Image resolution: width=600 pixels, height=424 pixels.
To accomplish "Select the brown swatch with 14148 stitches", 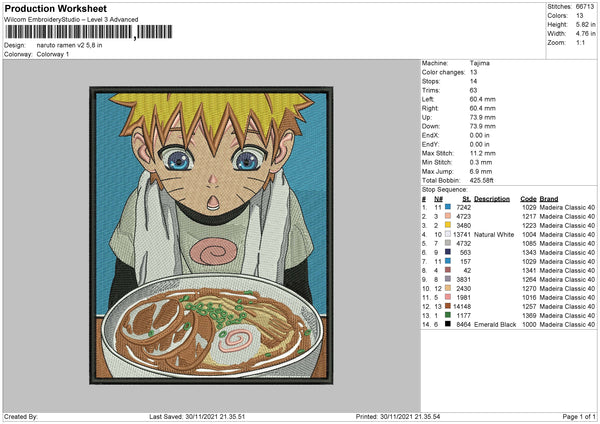I will [x=448, y=306].
